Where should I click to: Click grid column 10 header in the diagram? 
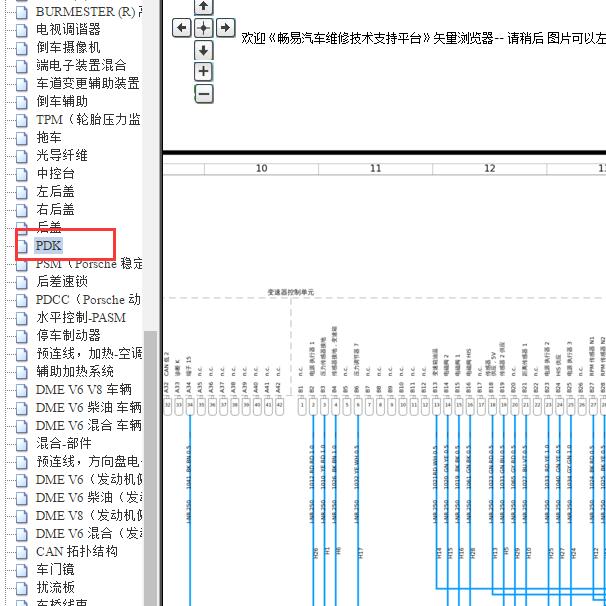pos(261,169)
